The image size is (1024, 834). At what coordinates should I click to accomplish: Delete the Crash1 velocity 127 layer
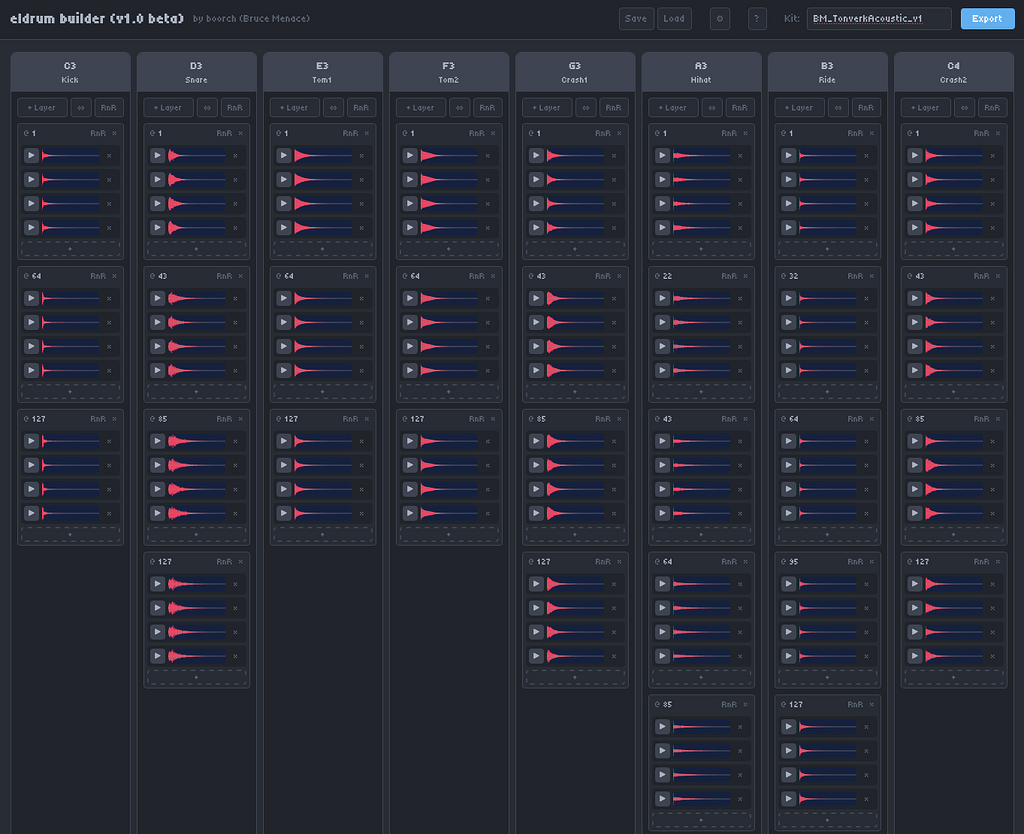619,562
